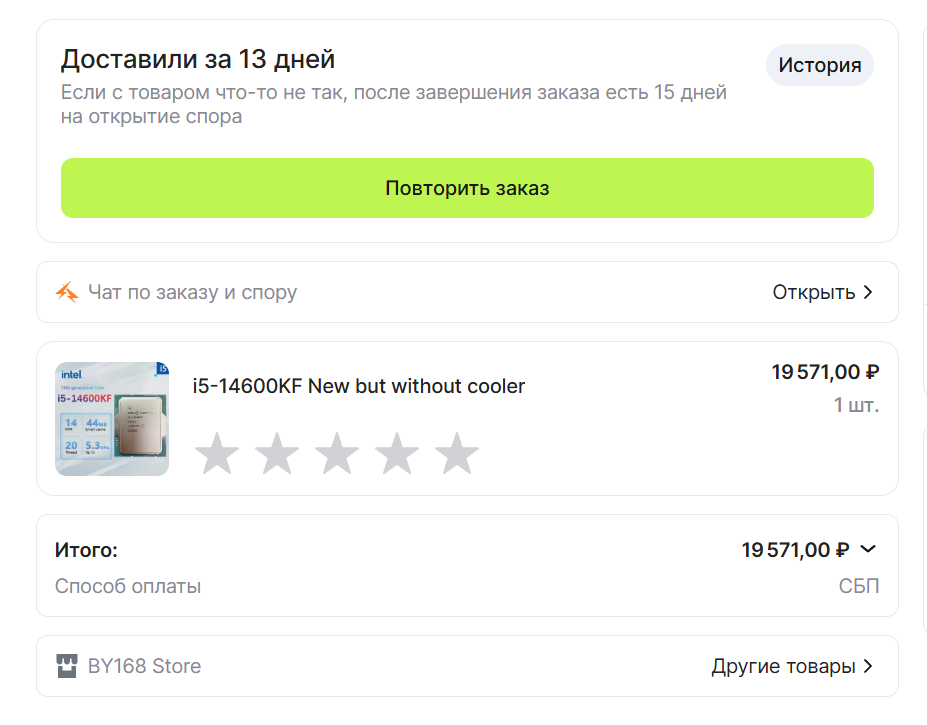Visit the BY168 Store page
The width and height of the screenshot is (927, 725).
tap(144, 666)
